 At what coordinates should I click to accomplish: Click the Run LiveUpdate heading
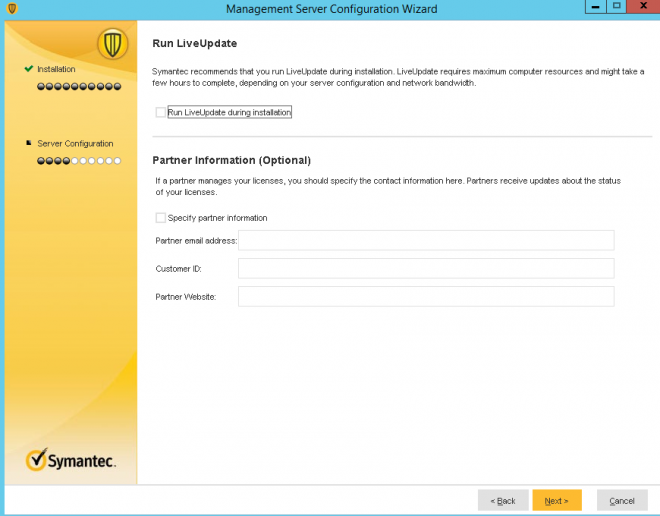(x=194, y=43)
